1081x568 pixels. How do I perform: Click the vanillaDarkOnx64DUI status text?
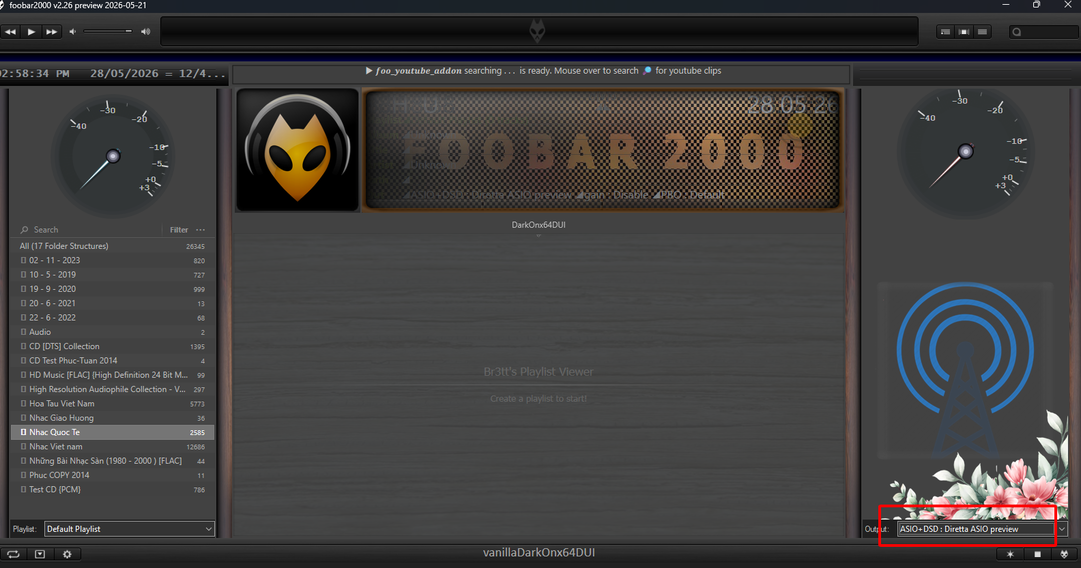539,553
